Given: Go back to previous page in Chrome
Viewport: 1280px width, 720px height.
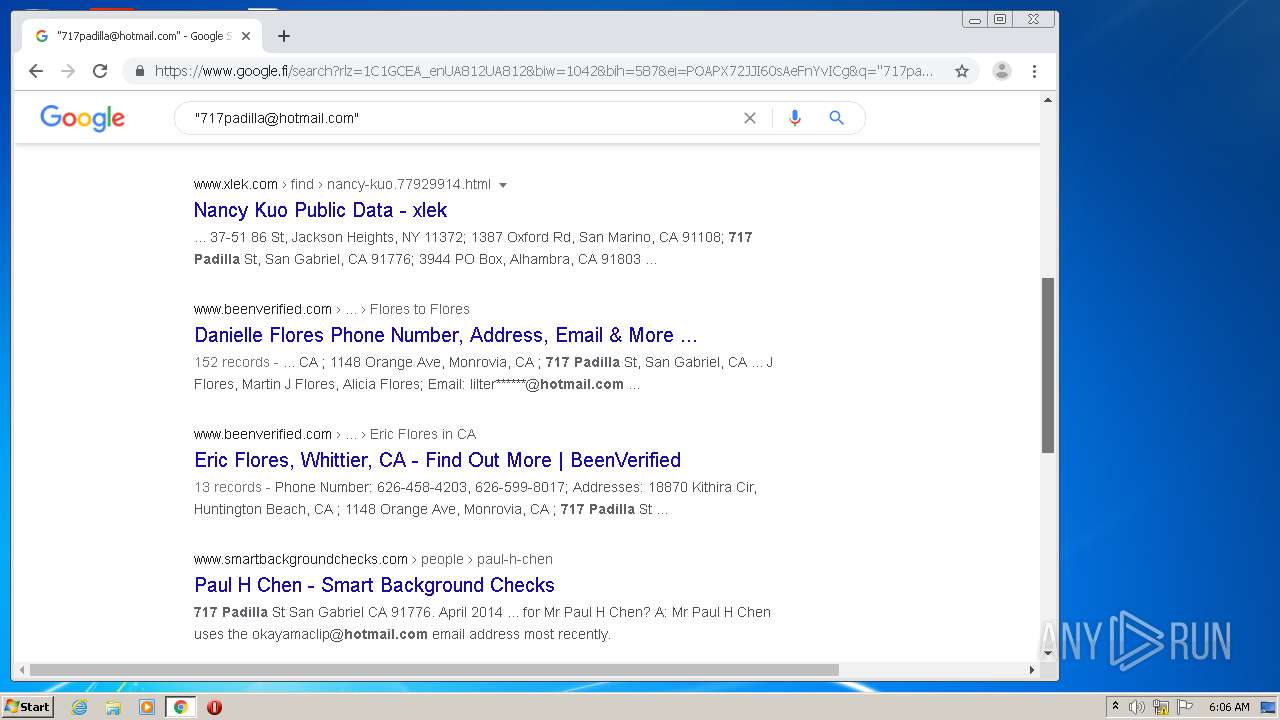Looking at the screenshot, I should point(36,71).
